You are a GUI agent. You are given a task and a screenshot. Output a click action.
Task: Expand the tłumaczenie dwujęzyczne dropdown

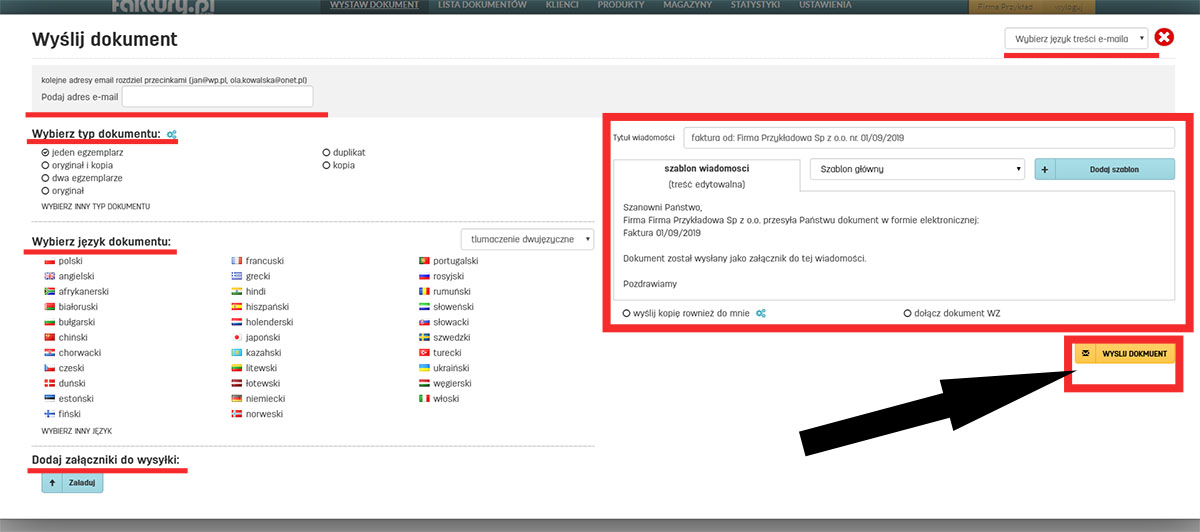point(527,239)
